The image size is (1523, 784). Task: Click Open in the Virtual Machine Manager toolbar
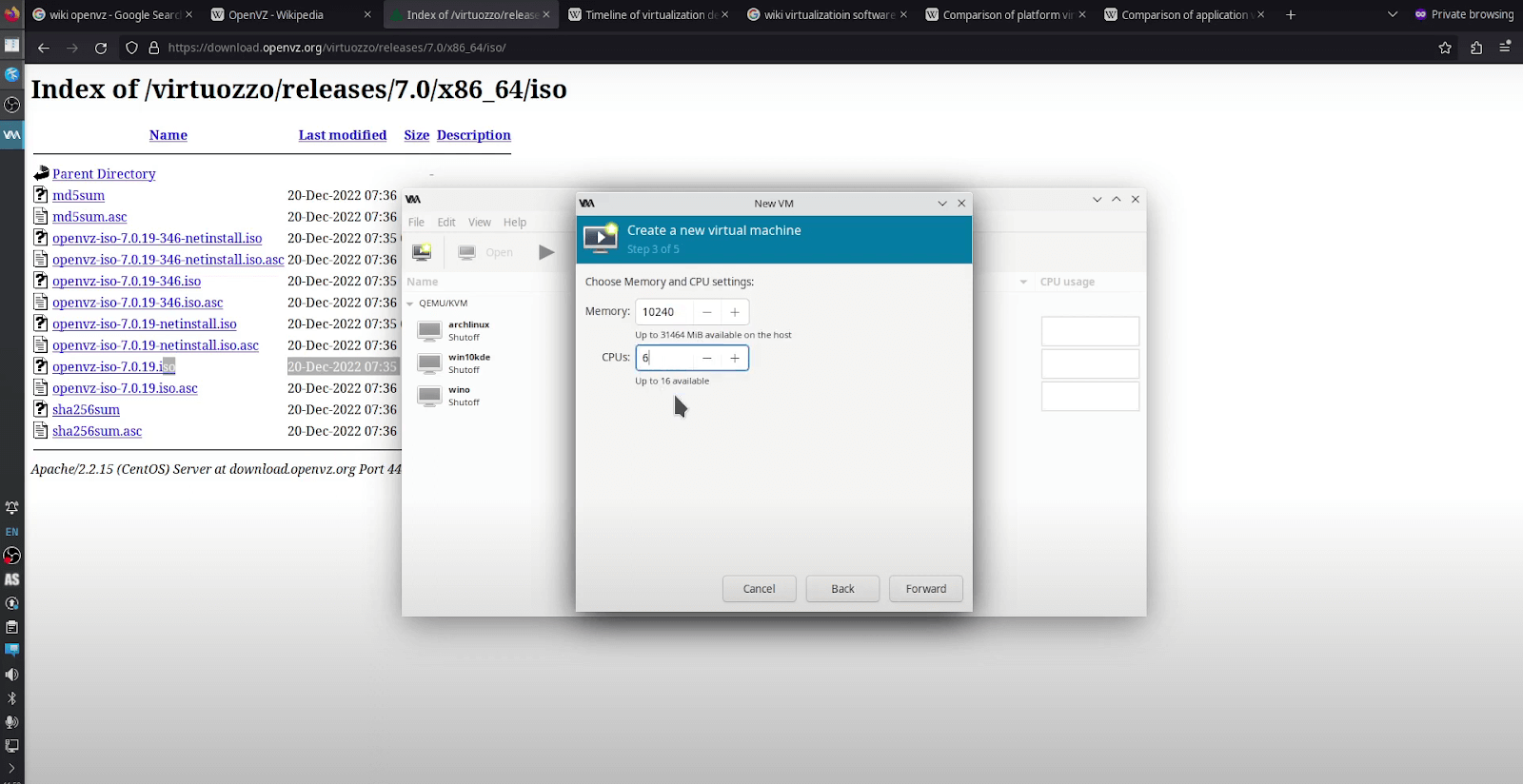point(485,252)
